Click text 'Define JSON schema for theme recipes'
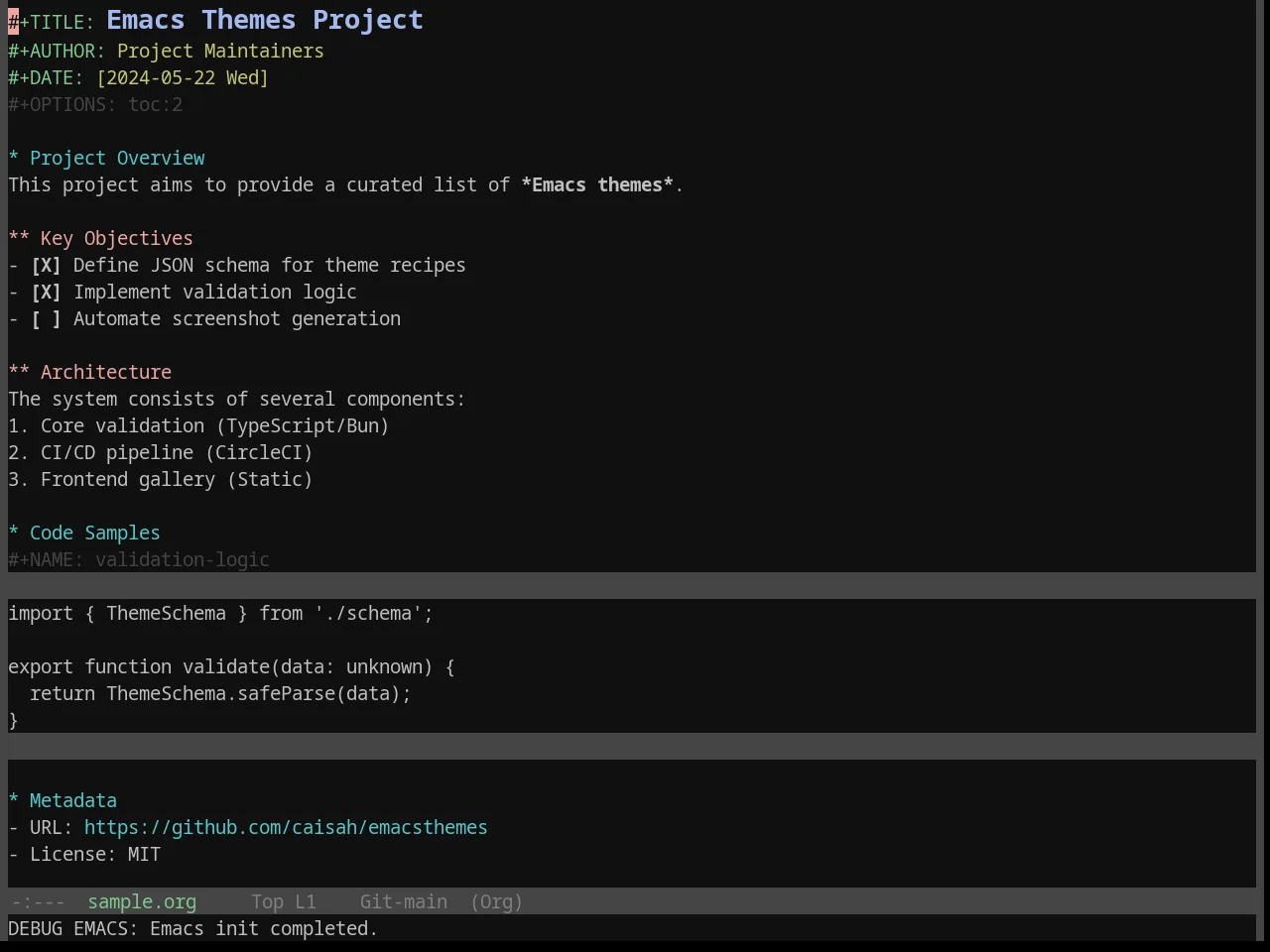This screenshot has width=1270, height=952. (270, 265)
